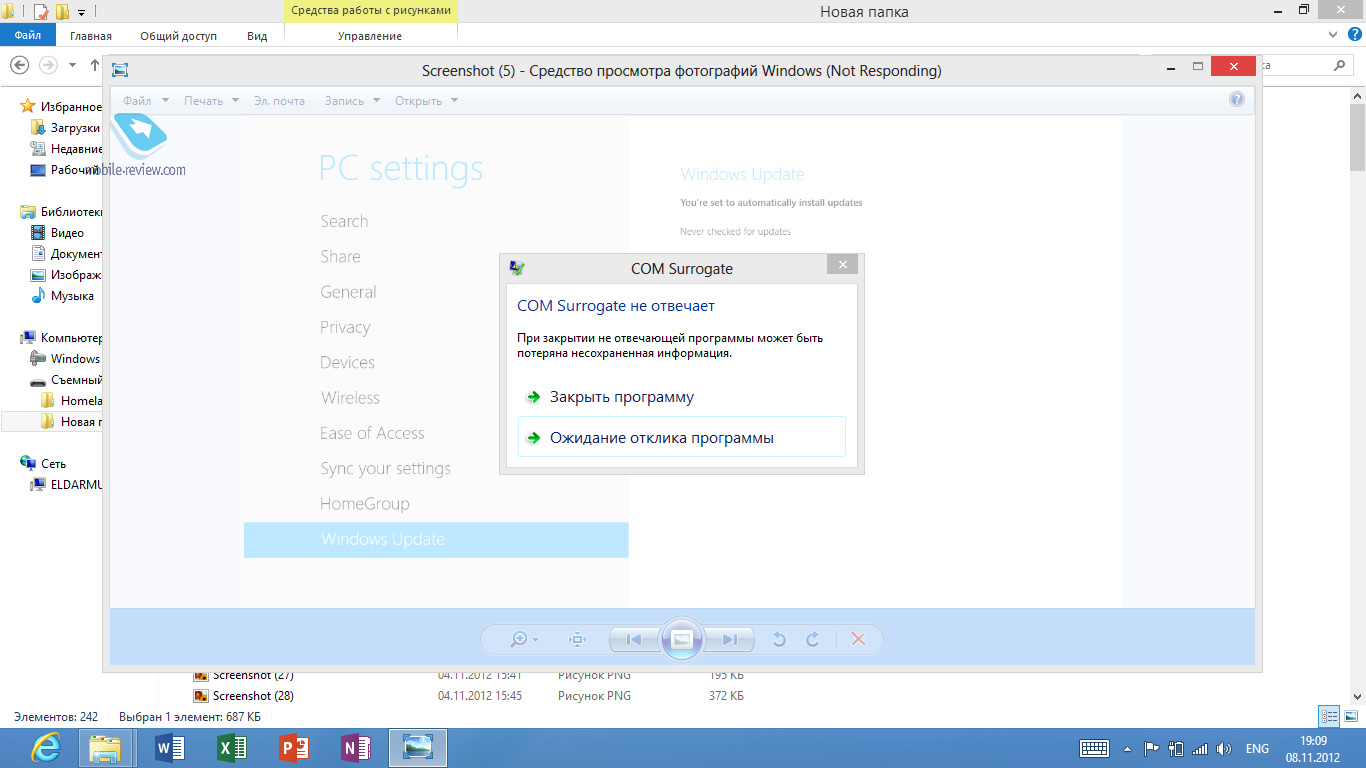Screen dimensions: 1366x768
Task: Close the COM Surrogate dialog
Action: [843, 264]
